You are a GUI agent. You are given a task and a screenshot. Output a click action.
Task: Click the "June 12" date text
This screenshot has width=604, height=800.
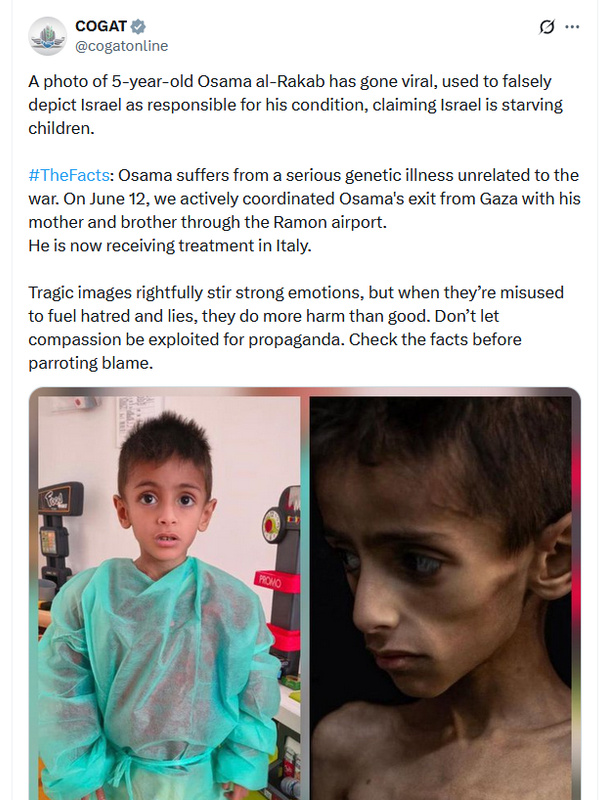(117, 198)
